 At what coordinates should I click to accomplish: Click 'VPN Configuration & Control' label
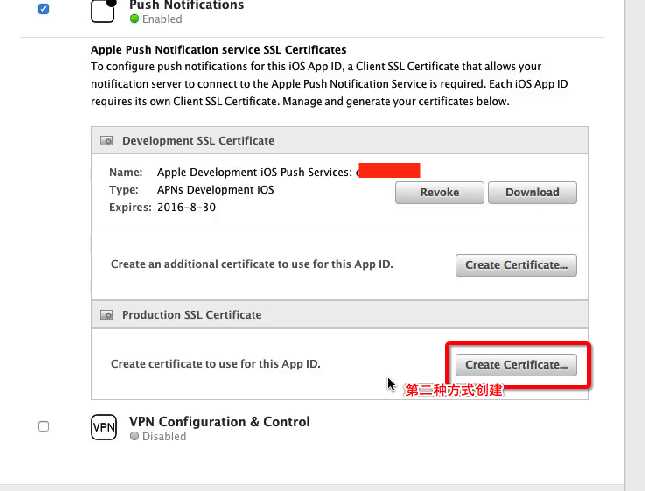point(219,422)
